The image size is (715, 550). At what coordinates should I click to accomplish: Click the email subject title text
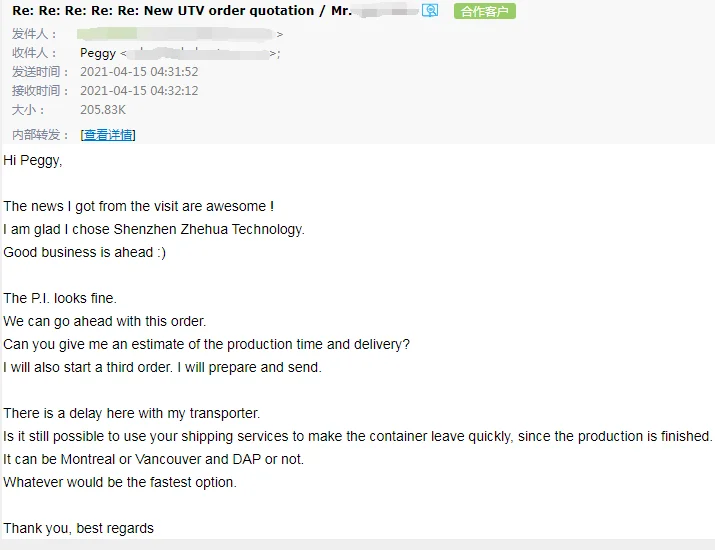pos(180,11)
